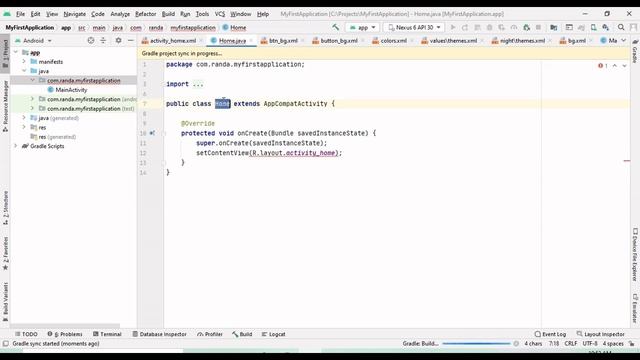Select MainActivity in the project tree
The image size is (640, 360).
tap(71, 90)
